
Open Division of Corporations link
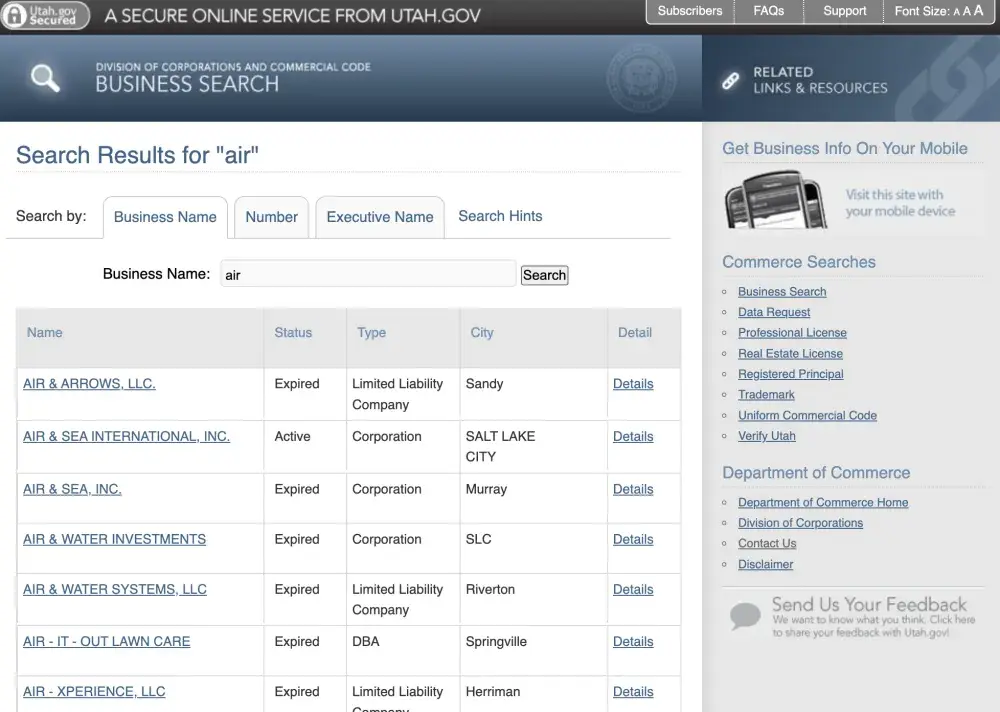tap(800, 523)
